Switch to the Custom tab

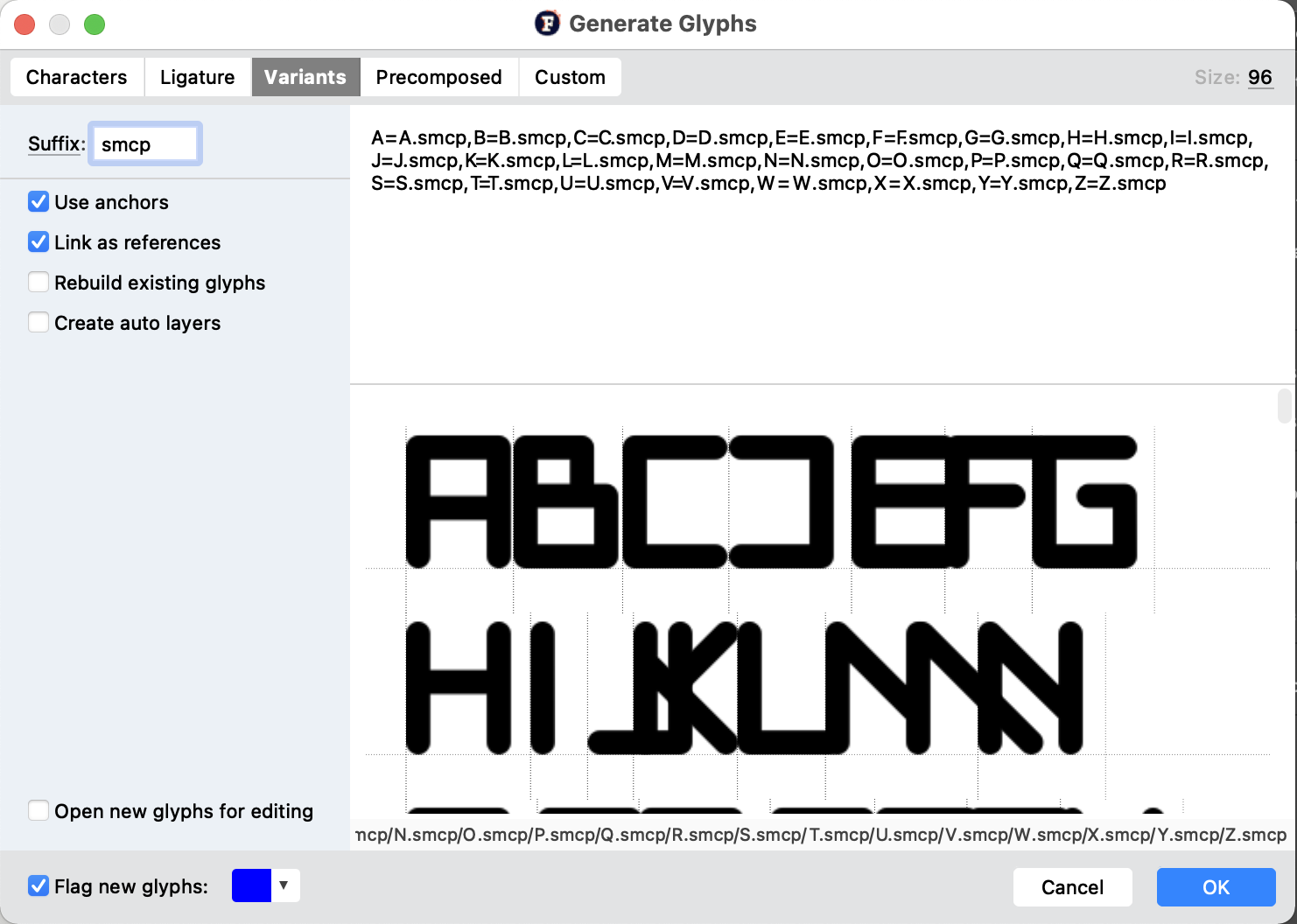pos(570,77)
